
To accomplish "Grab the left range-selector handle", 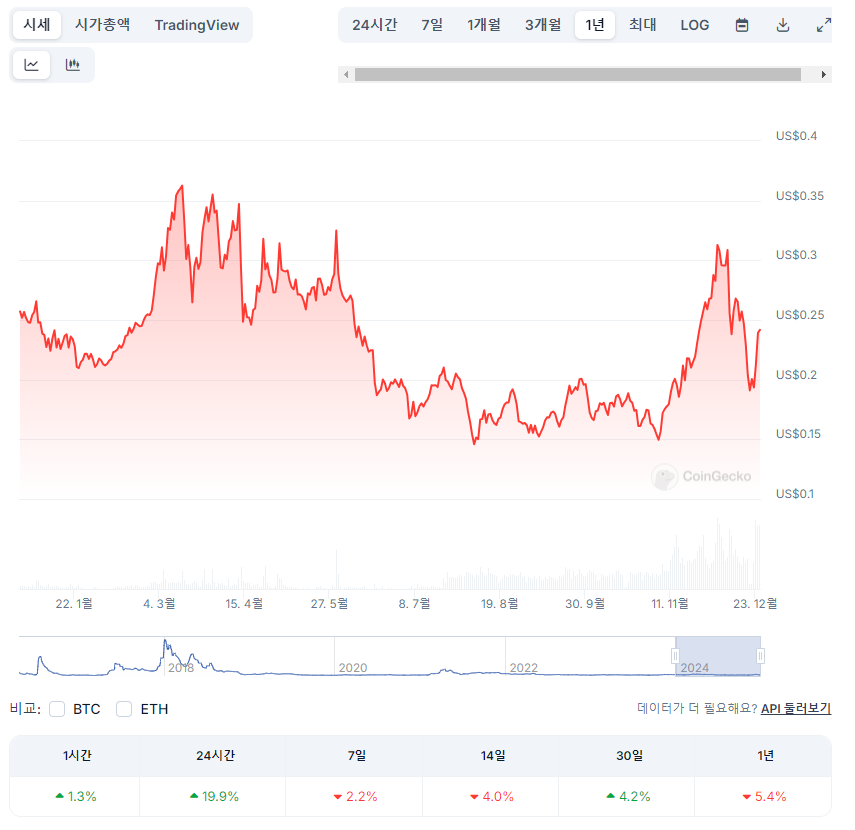I will tap(675, 656).
